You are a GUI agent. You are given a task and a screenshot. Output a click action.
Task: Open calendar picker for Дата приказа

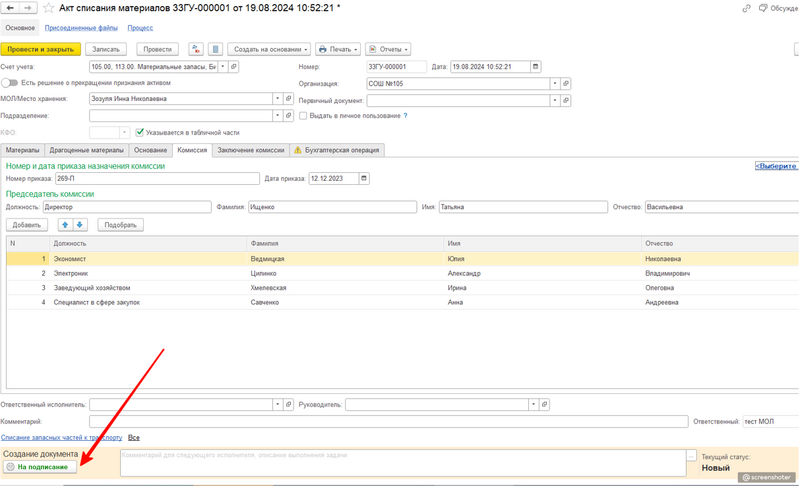click(364, 179)
